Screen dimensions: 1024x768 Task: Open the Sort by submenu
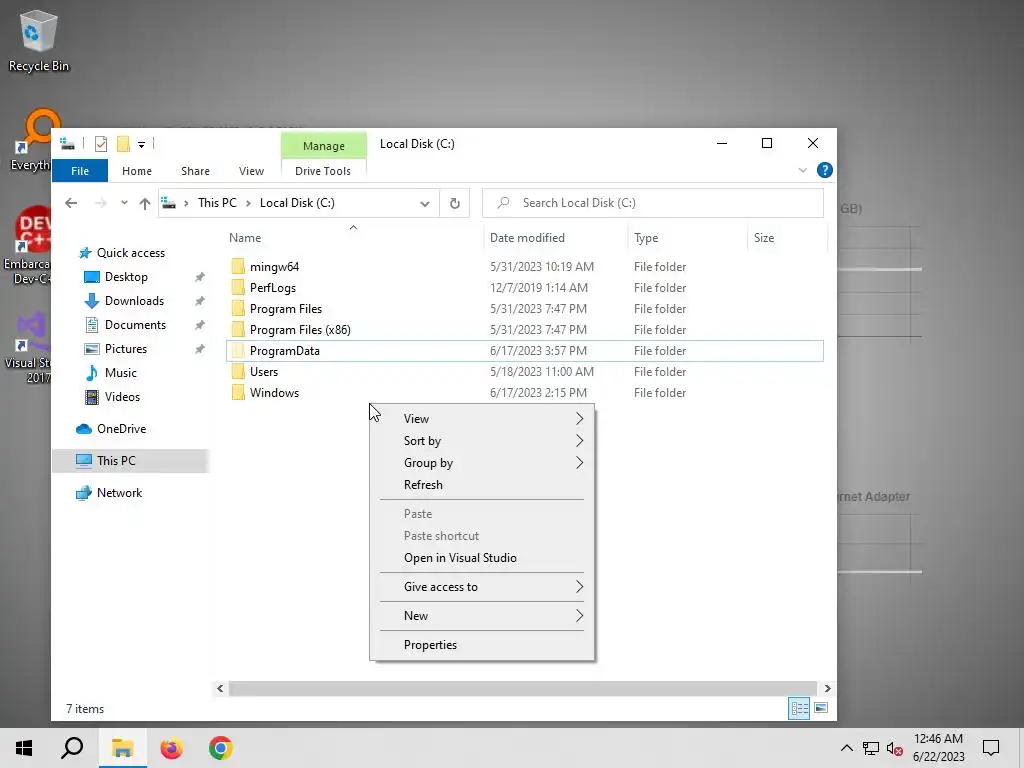tap(482, 441)
